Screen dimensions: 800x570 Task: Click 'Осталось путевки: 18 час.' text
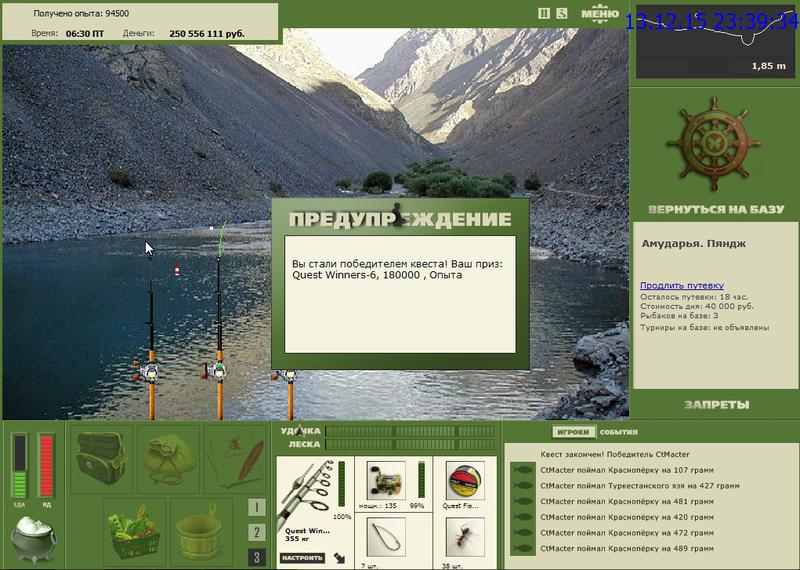click(x=694, y=297)
